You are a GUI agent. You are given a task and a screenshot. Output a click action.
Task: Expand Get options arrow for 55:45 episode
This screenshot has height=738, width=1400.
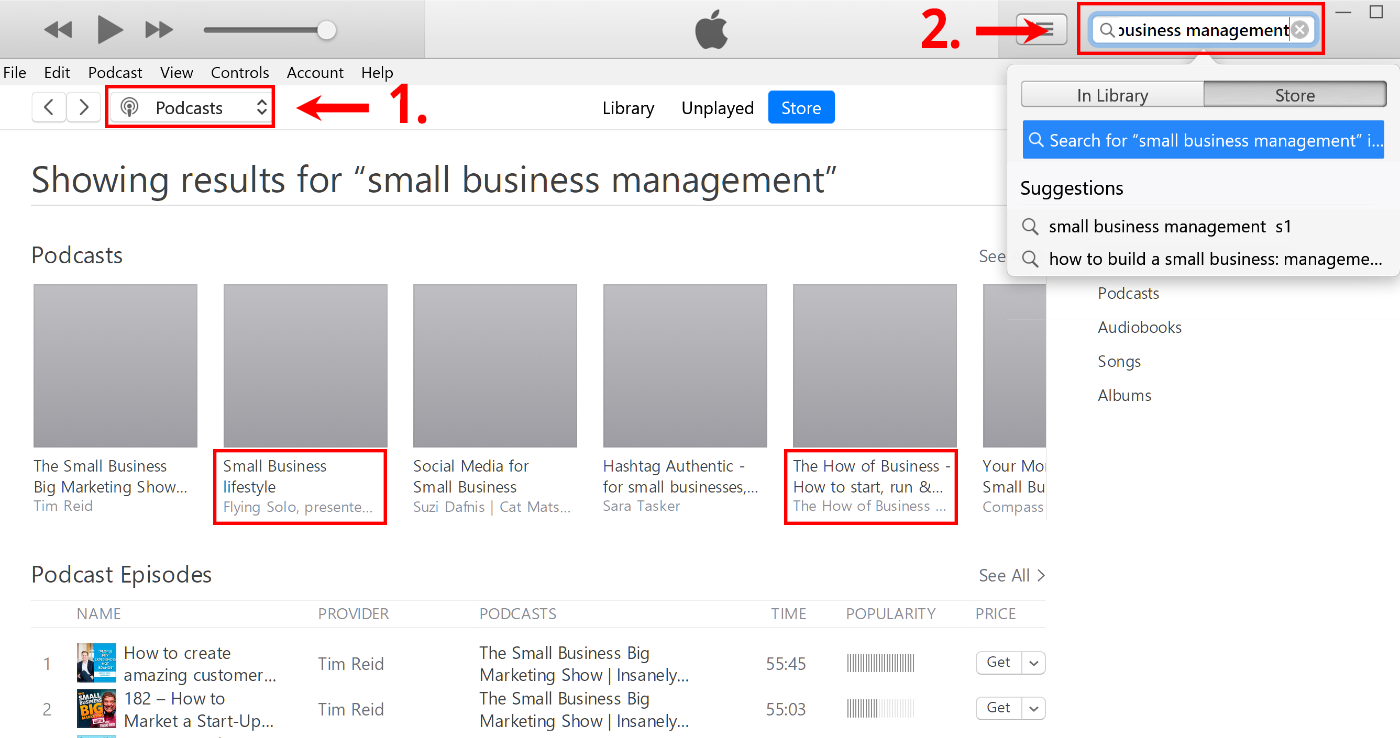1033,662
